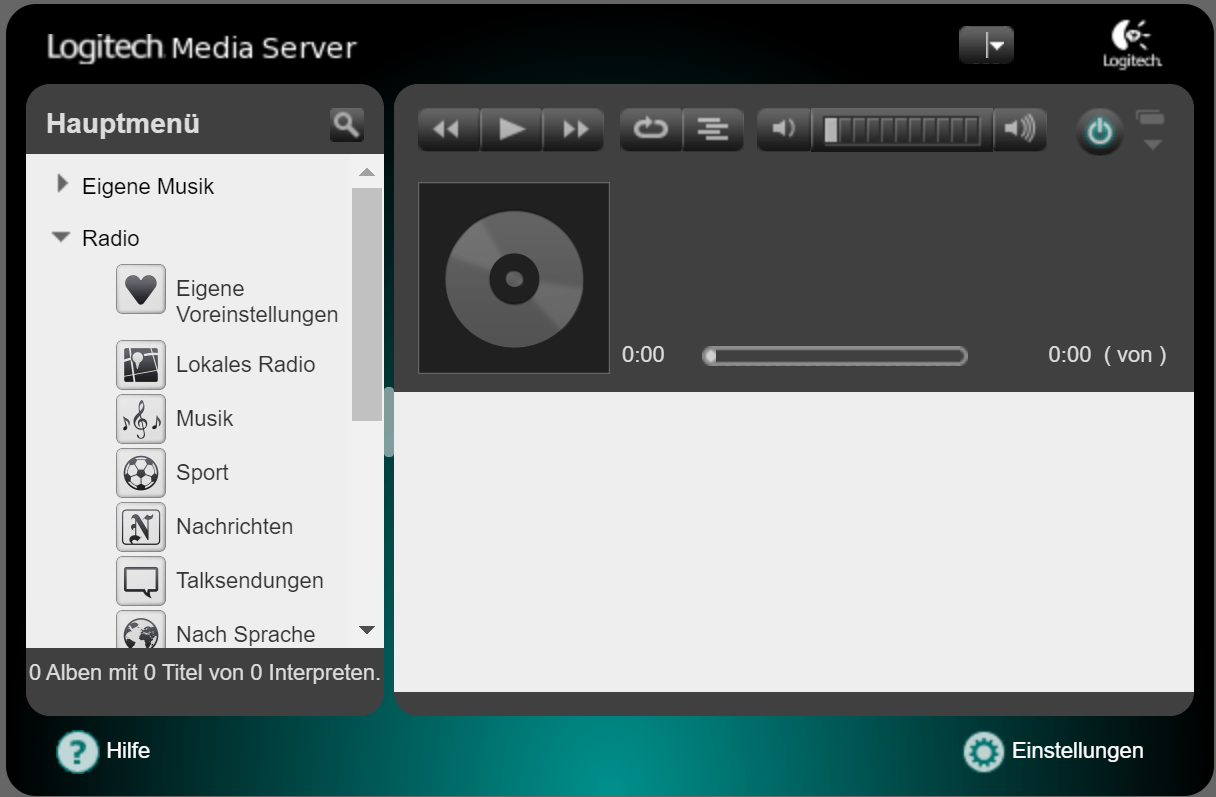The width and height of the screenshot is (1216, 797).
Task: Click the panel splitter handle
Action: (389, 422)
